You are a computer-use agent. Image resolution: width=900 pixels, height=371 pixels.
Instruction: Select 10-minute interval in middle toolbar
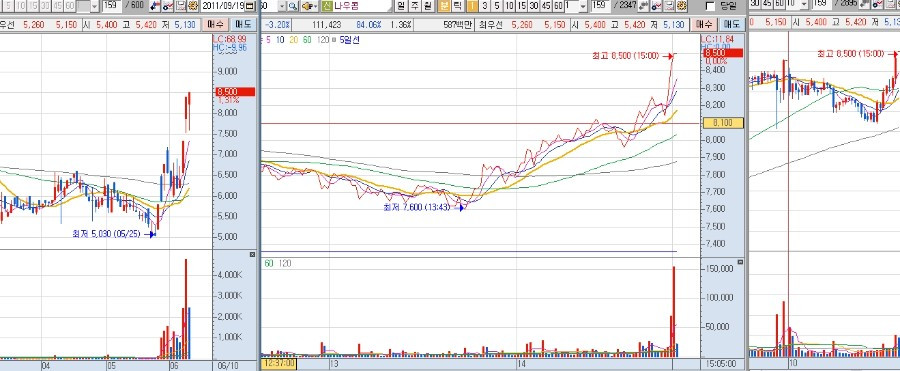(x=509, y=6)
